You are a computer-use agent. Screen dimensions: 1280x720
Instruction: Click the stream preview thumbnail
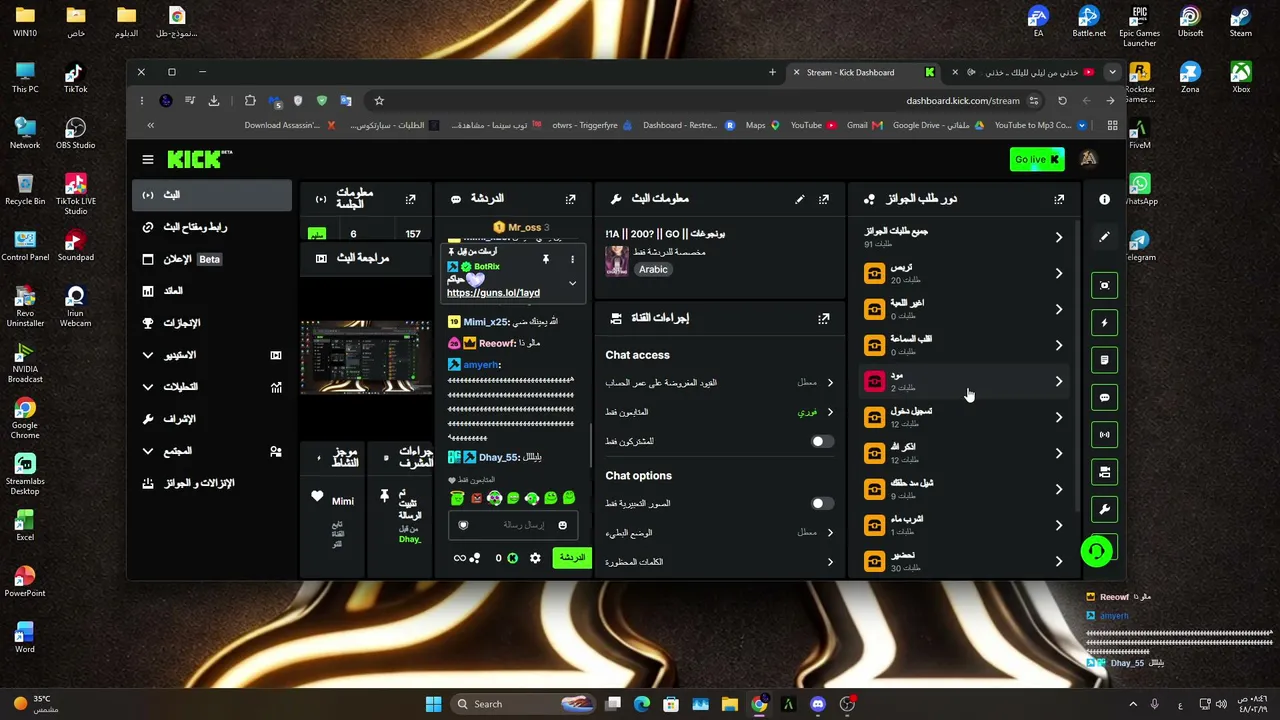(366, 357)
